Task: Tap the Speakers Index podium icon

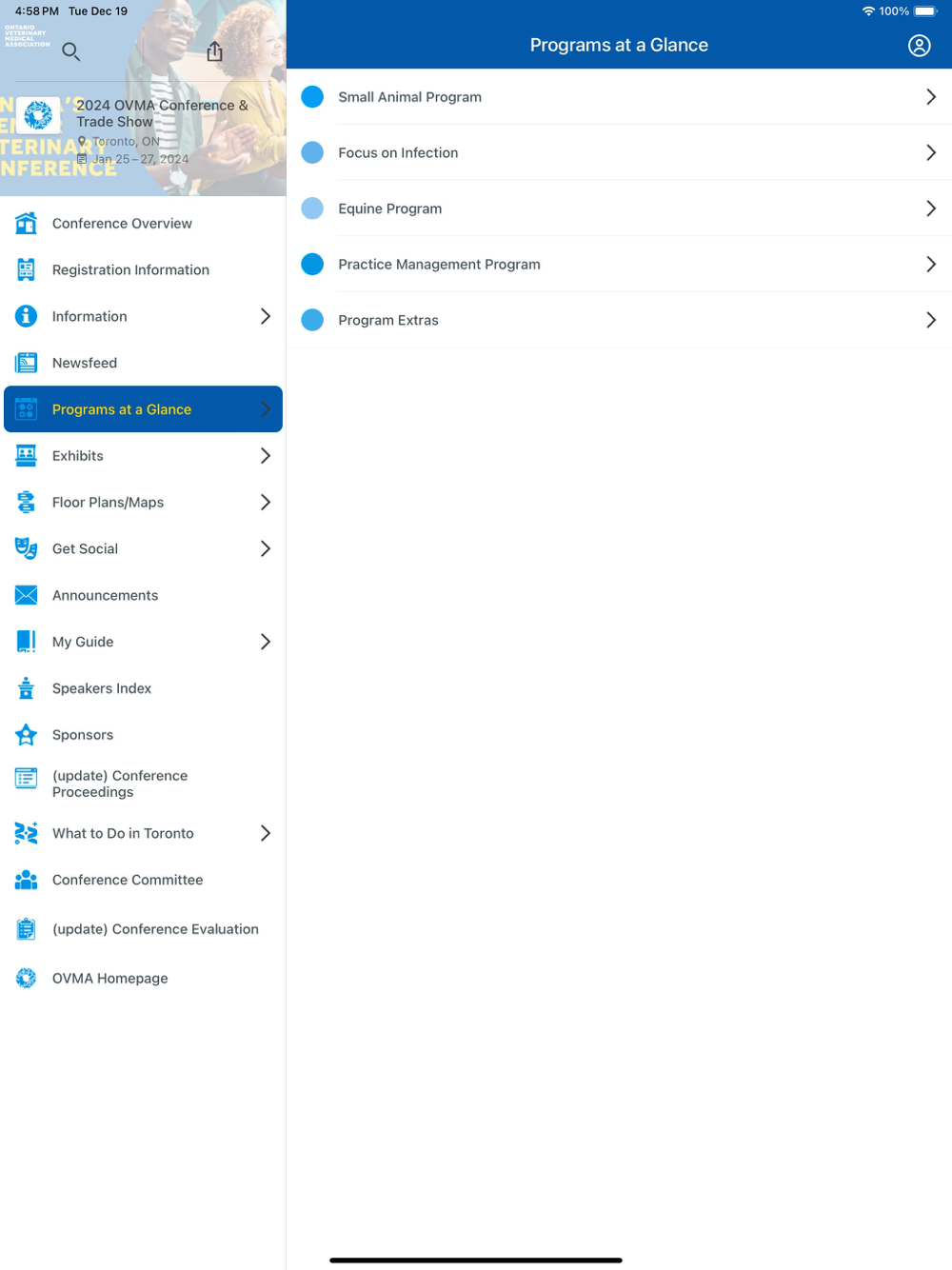Action: pos(27,688)
